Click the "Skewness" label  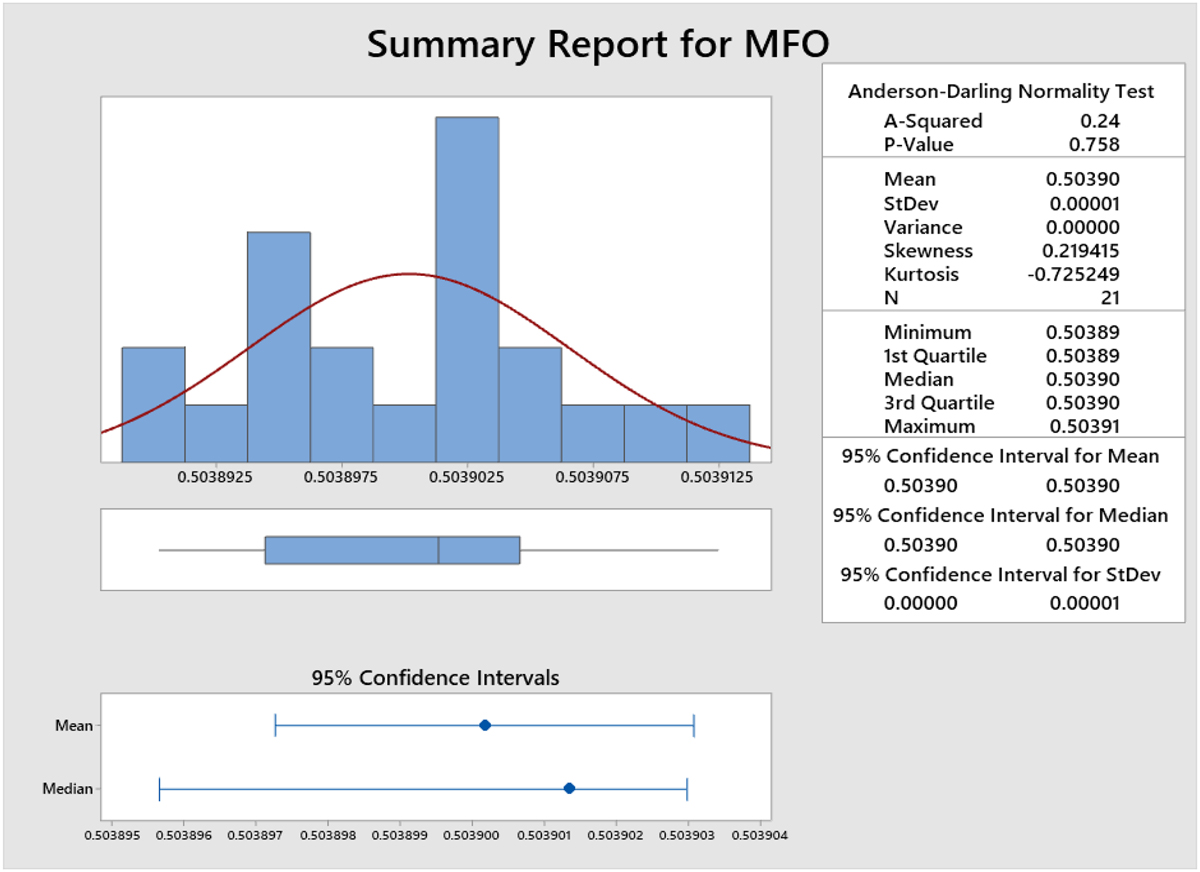928,251
